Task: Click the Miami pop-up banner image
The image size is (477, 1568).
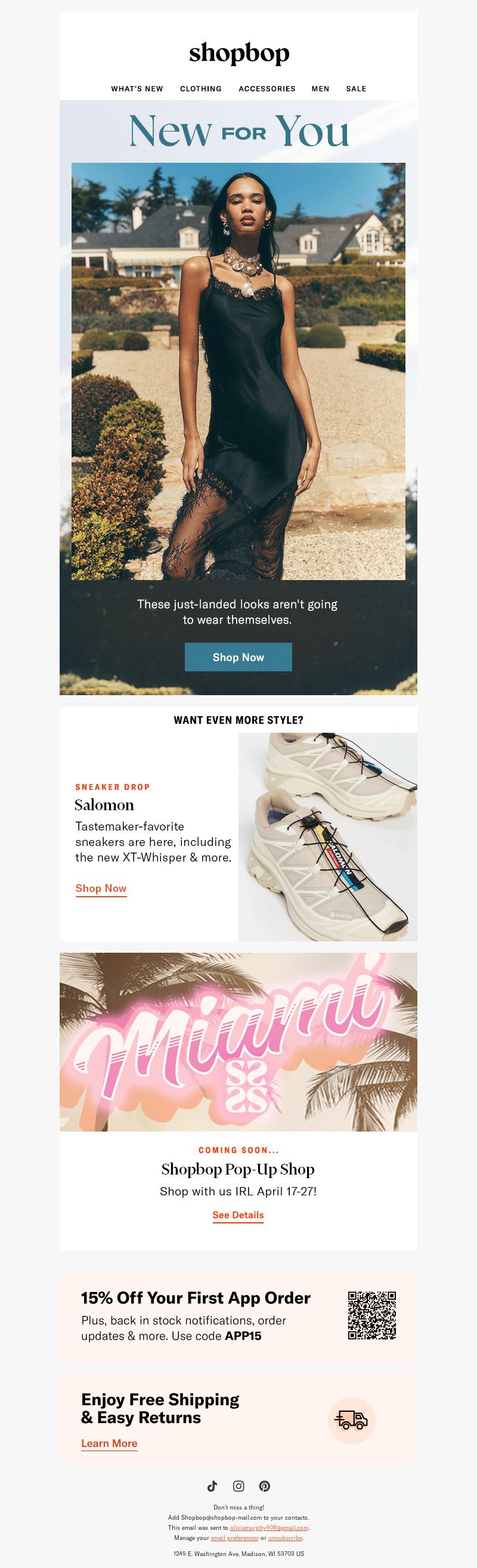Action: (x=238, y=1042)
